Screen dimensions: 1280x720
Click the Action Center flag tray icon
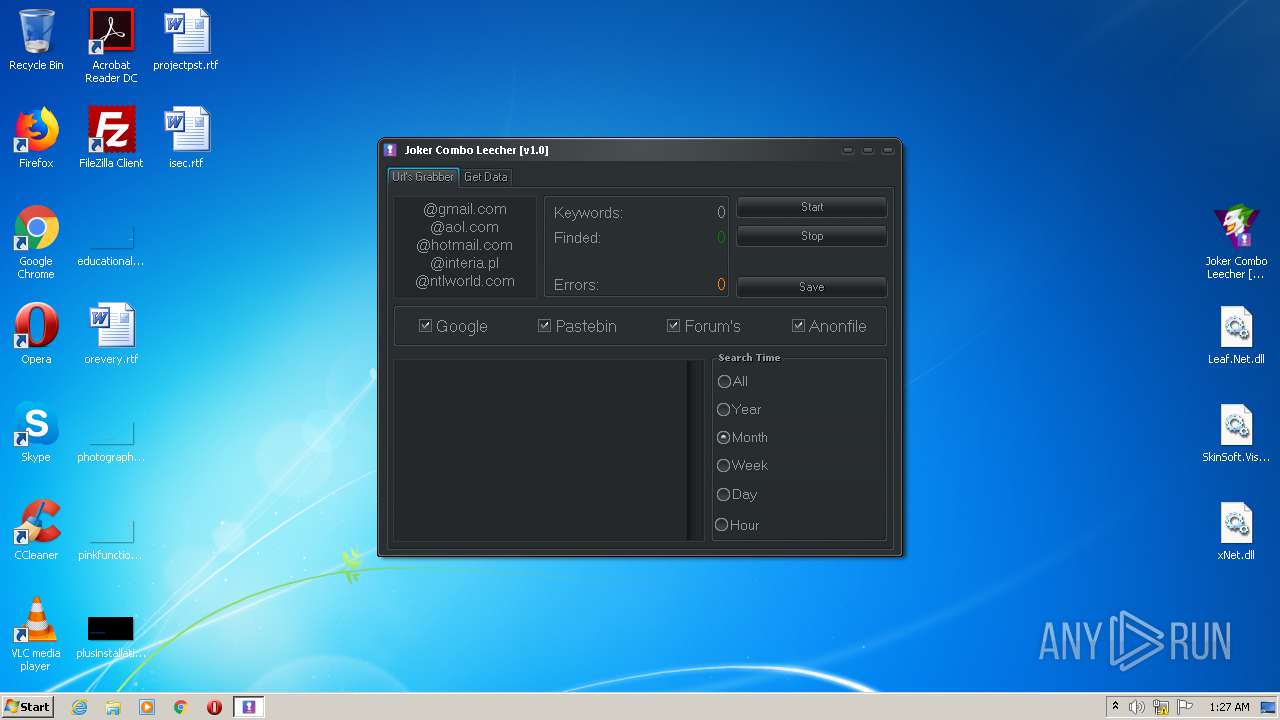pyautogui.click(x=1185, y=707)
